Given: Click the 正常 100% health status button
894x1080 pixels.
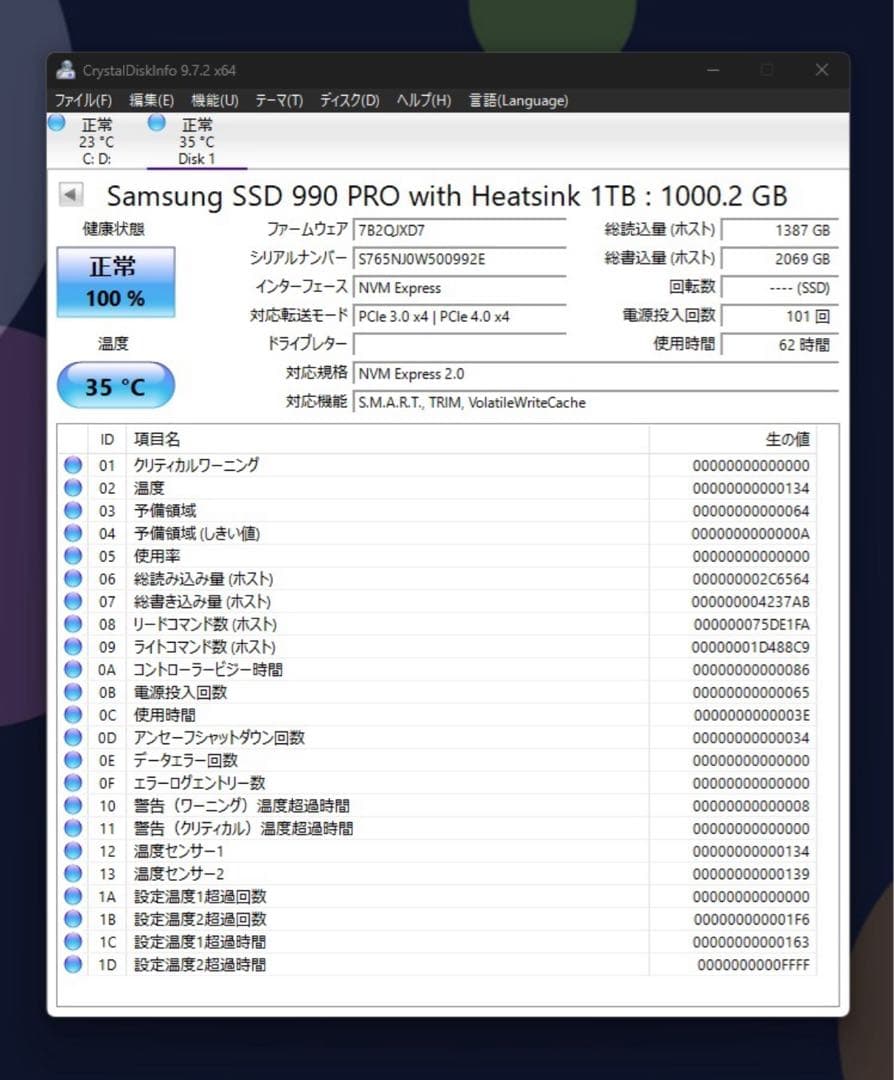Looking at the screenshot, I should point(115,282).
